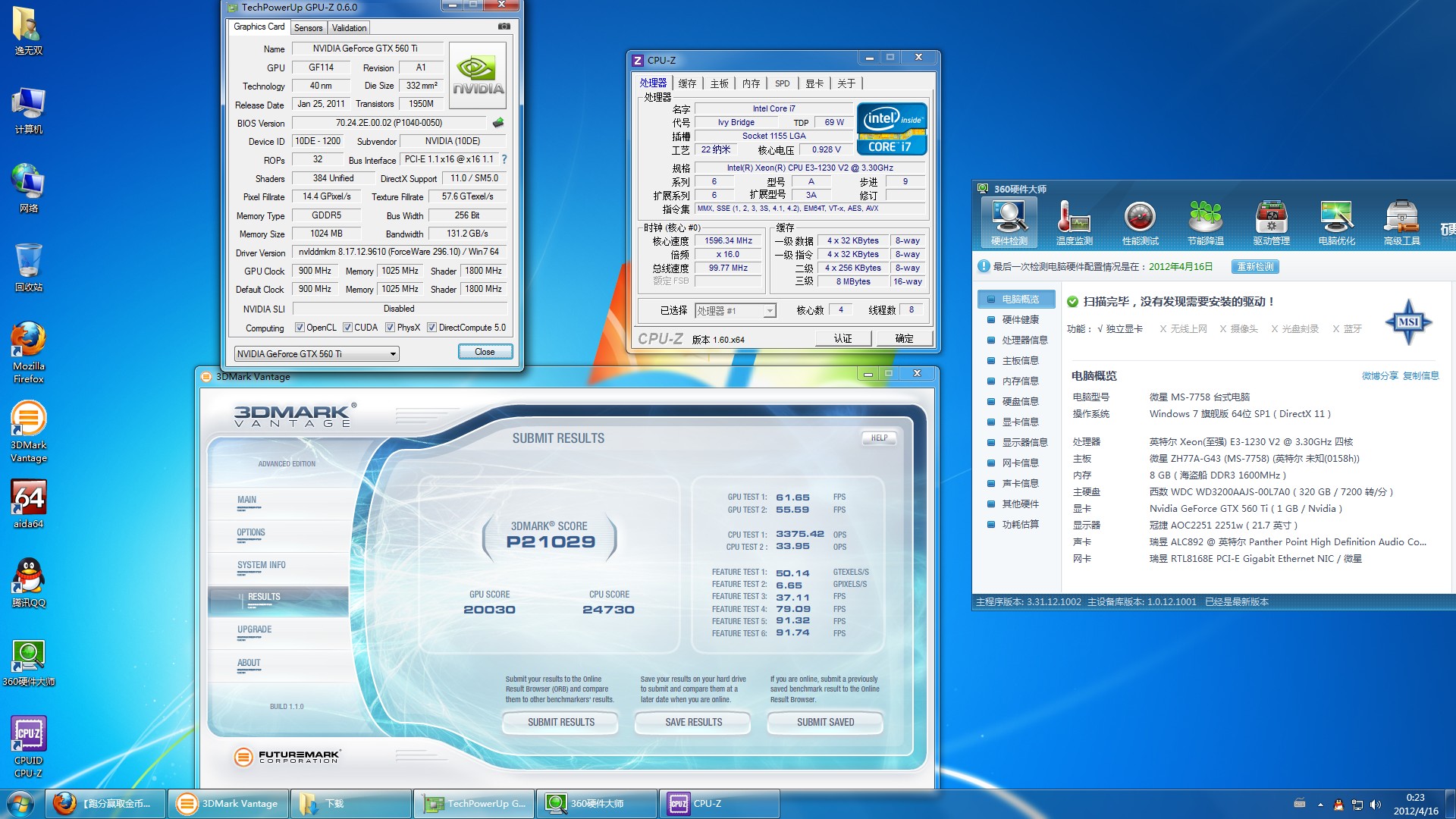1456x819 pixels.
Task: Click the 微博分享 share link
Action: [1379, 376]
